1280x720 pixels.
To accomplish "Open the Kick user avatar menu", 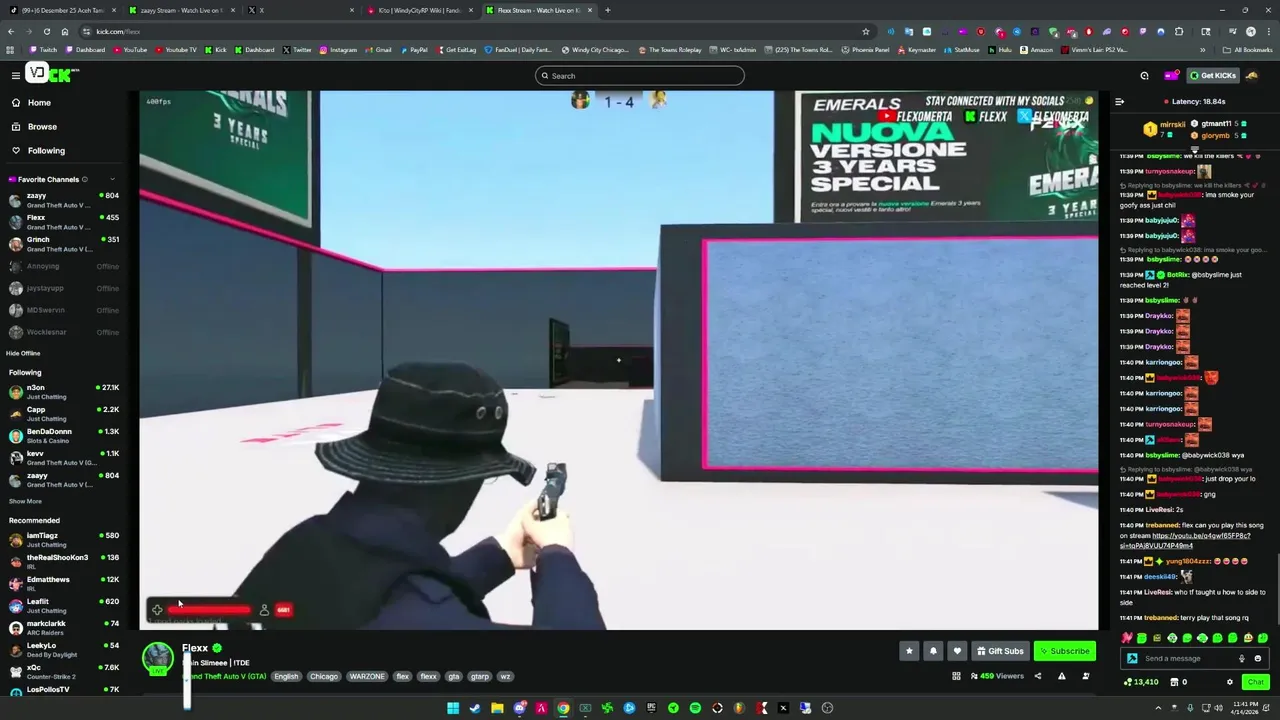I will click(x=1252, y=75).
